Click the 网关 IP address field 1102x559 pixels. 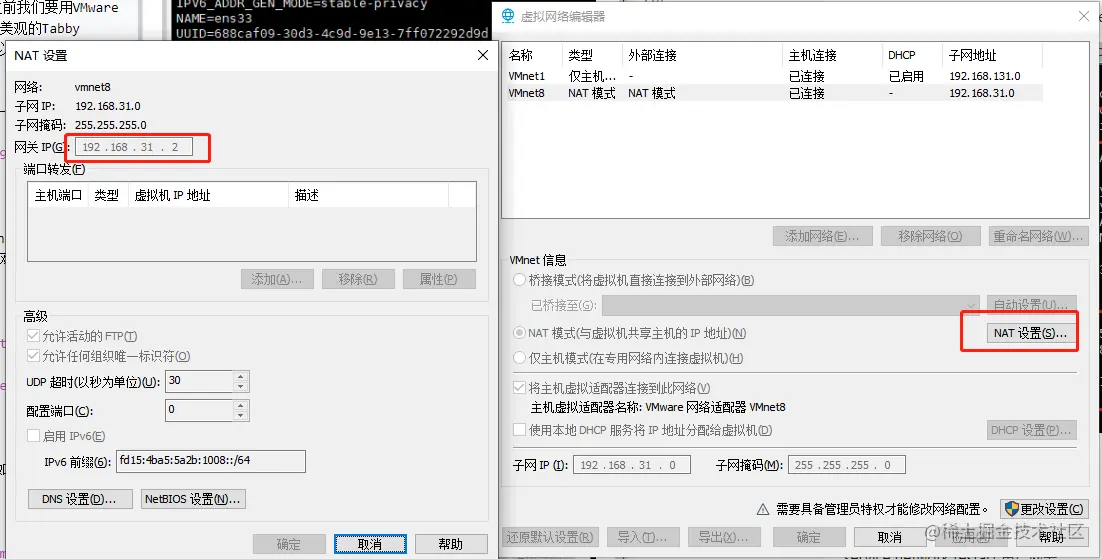132,148
